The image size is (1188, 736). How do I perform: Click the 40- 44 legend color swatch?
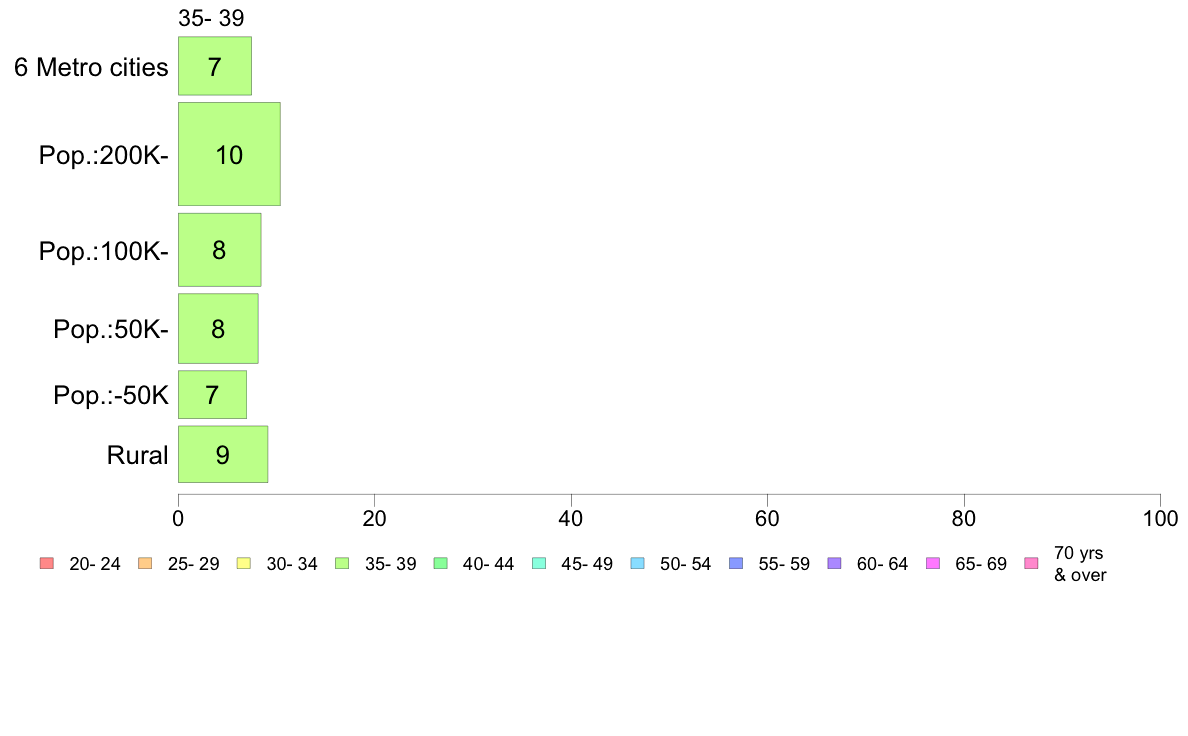(x=441, y=563)
